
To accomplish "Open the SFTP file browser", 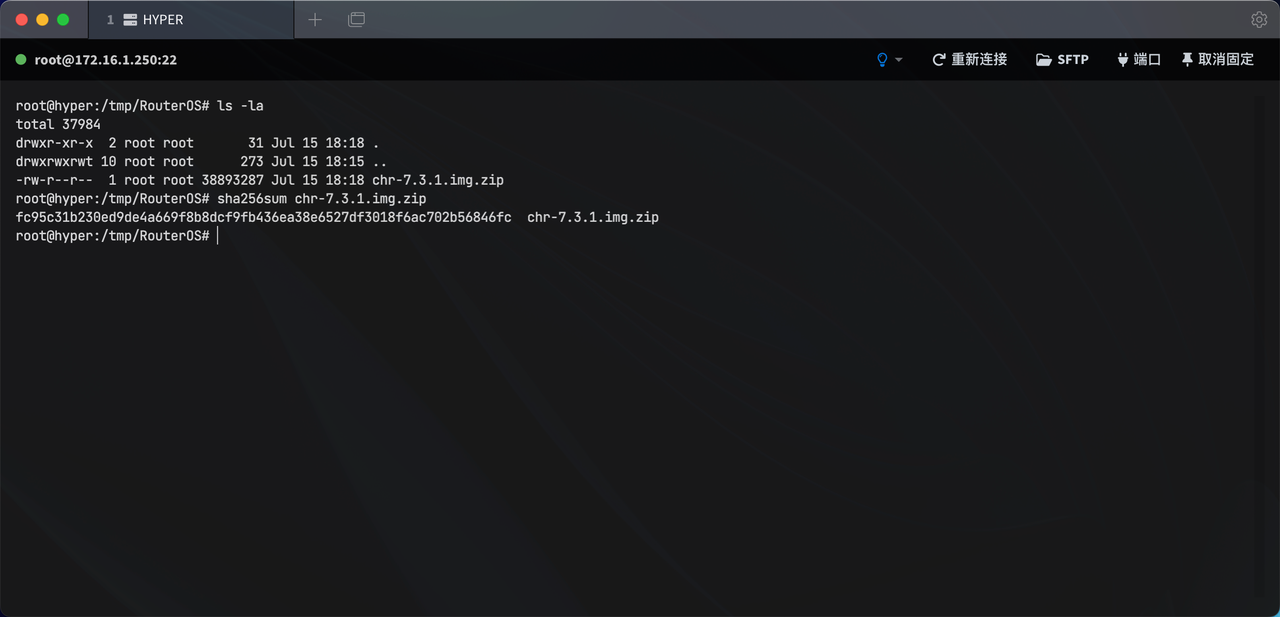I will (x=1062, y=60).
